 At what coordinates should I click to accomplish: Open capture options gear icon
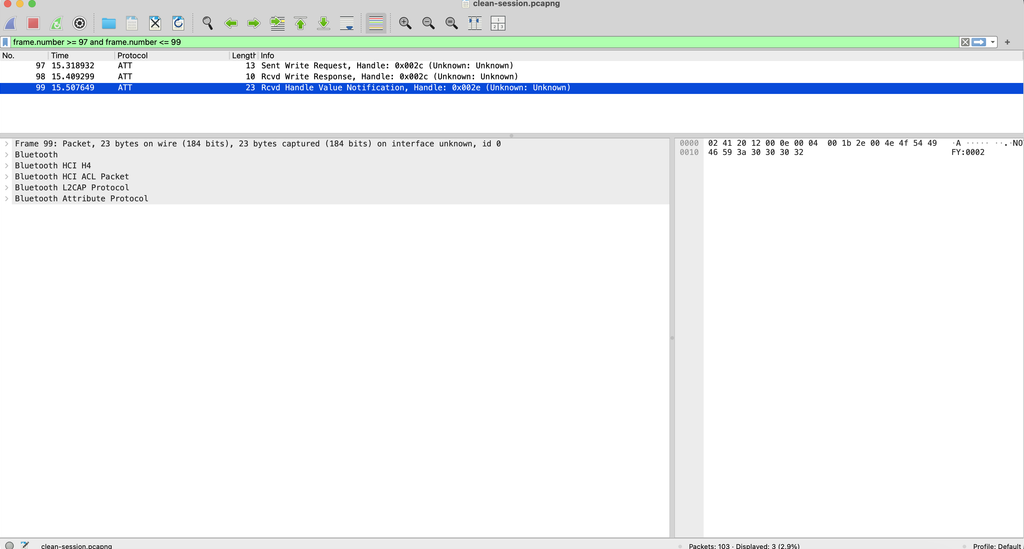tap(80, 24)
